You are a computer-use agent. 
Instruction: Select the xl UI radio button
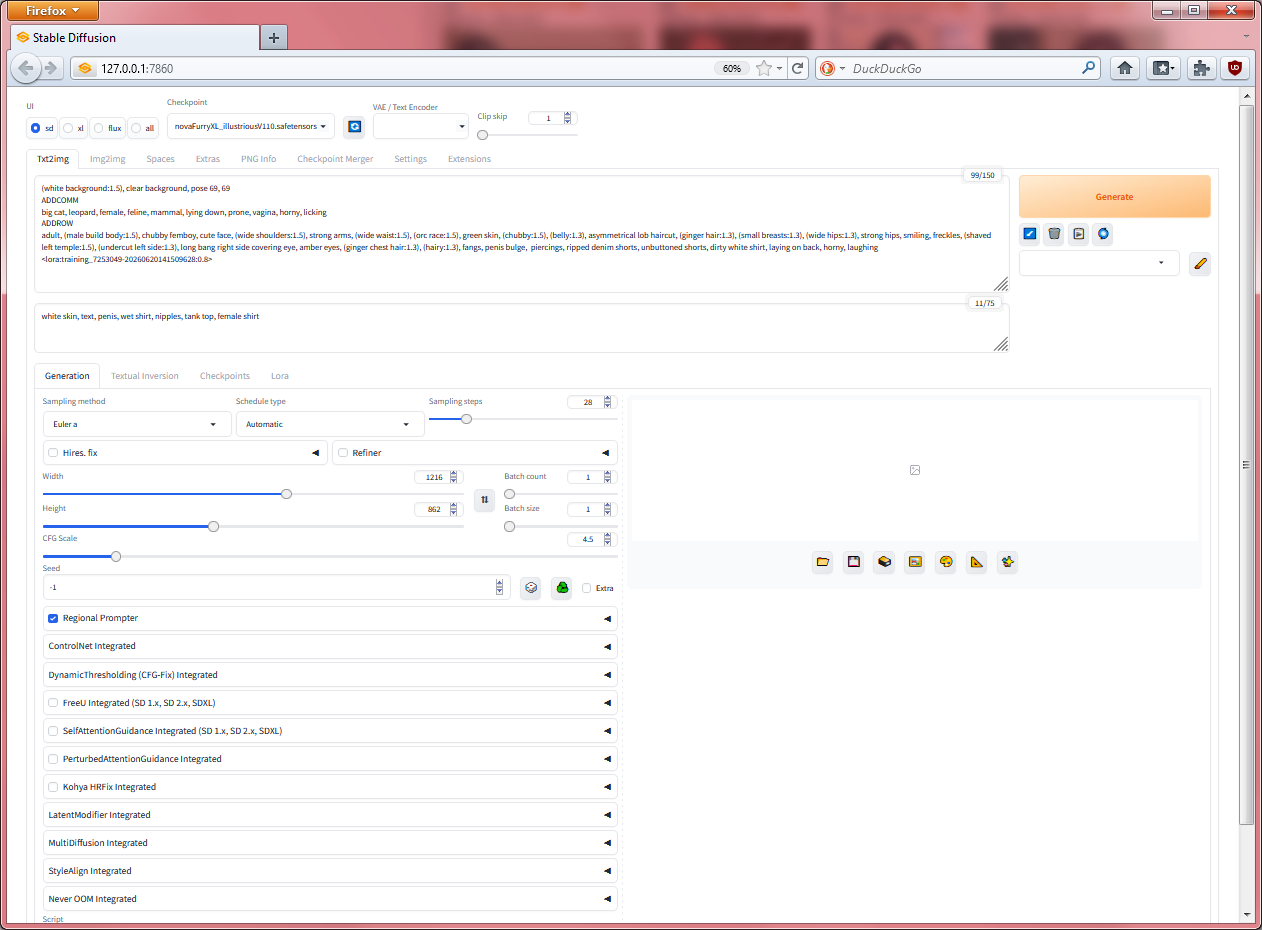pos(68,128)
